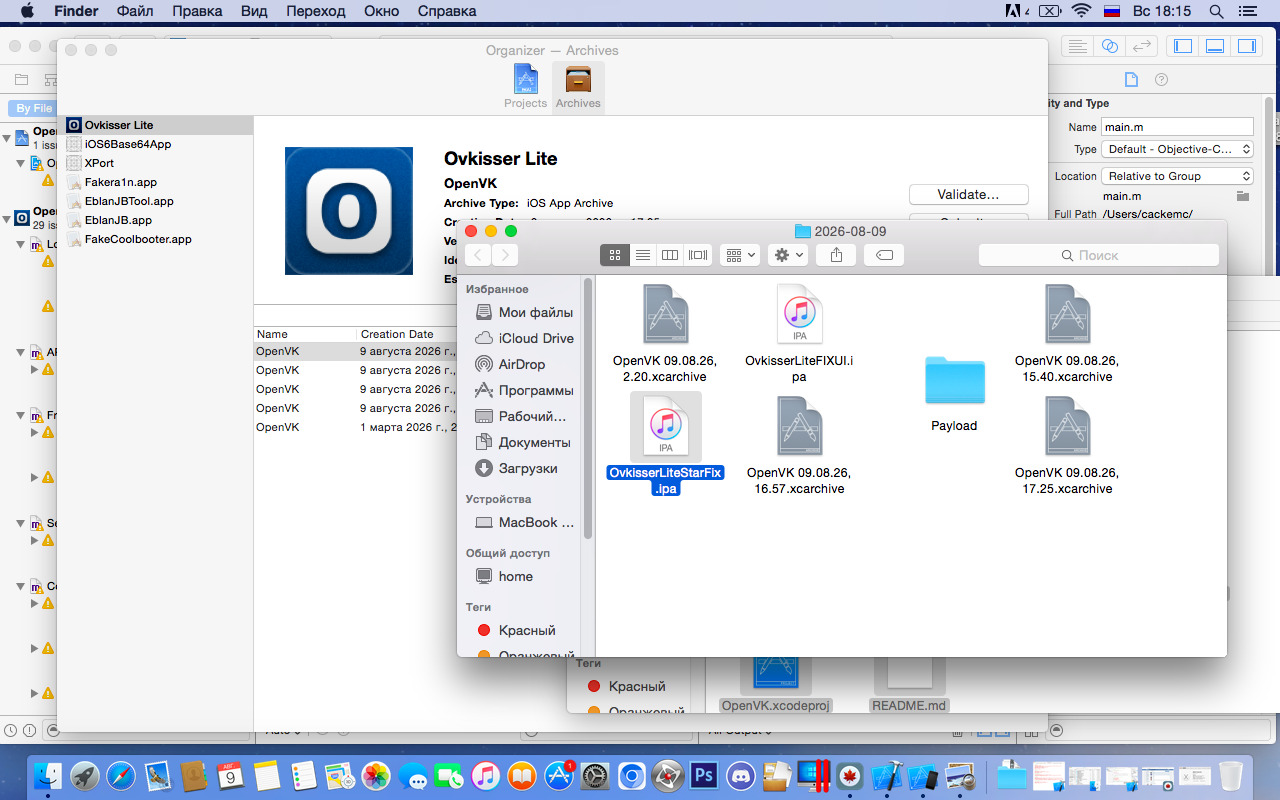Edit the Name field containing main.m
Screen dimensions: 1280x800
[1177, 127]
